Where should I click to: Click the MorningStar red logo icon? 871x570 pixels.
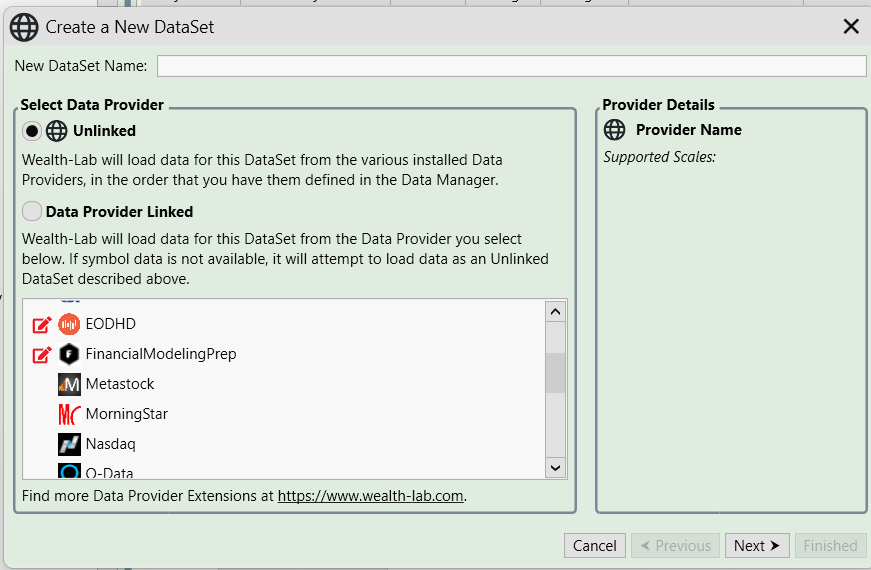pyautogui.click(x=69, y=414)
